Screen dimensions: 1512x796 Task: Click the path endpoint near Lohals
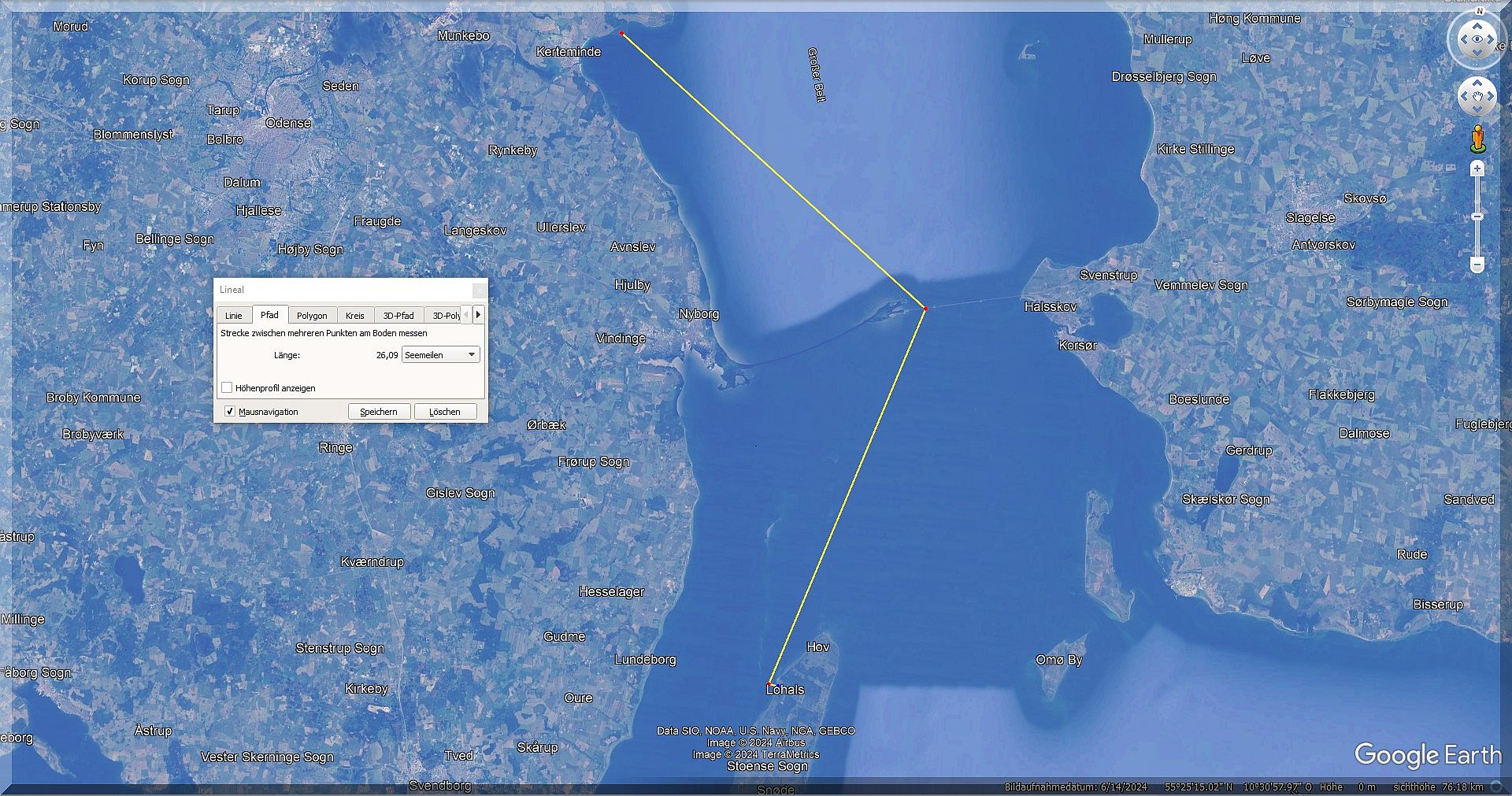tap(770, 683)
